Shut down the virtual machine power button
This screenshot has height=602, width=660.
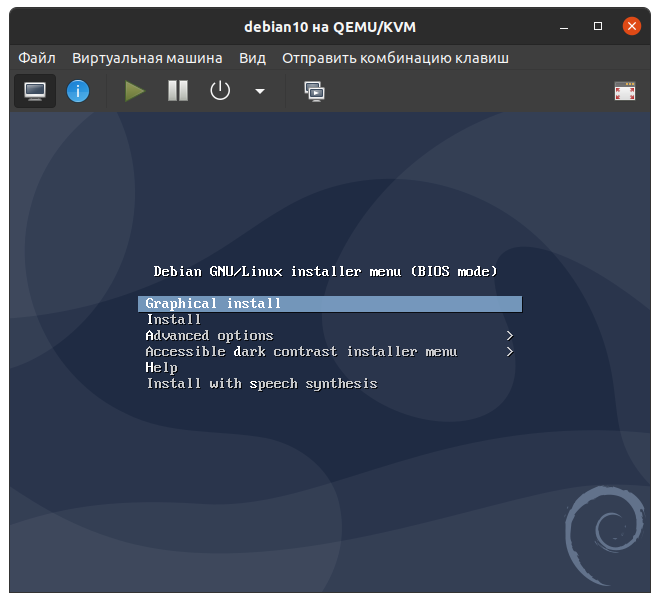[x=220, y=91]
